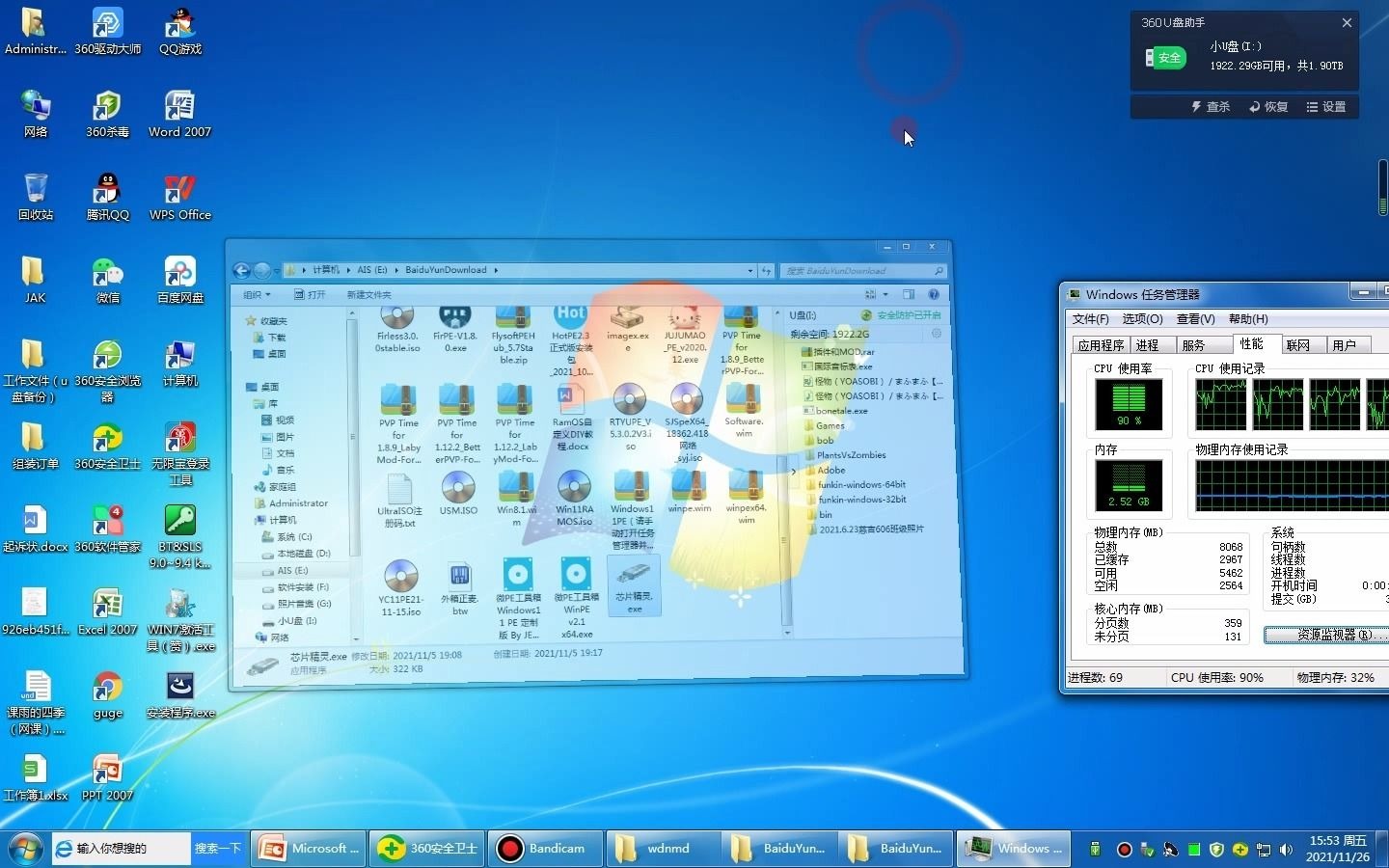Open the Windows Start orb
1389x868 pixels.
[25, 849]
